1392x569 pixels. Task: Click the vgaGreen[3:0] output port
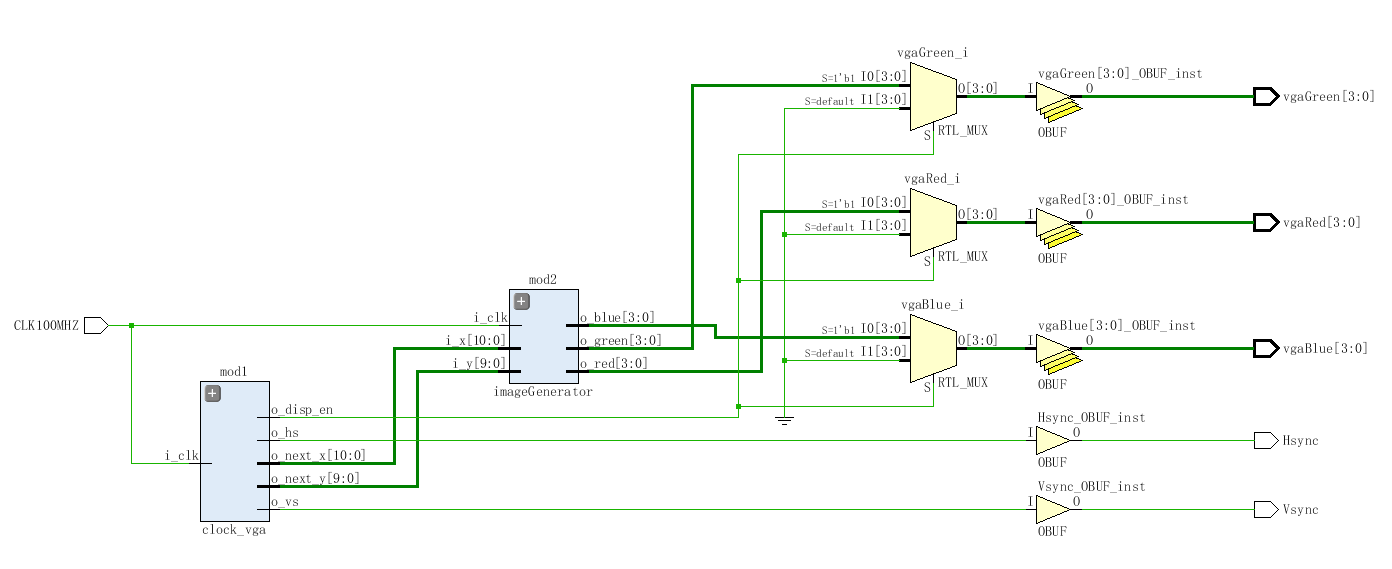click(x=1266, y=97)
